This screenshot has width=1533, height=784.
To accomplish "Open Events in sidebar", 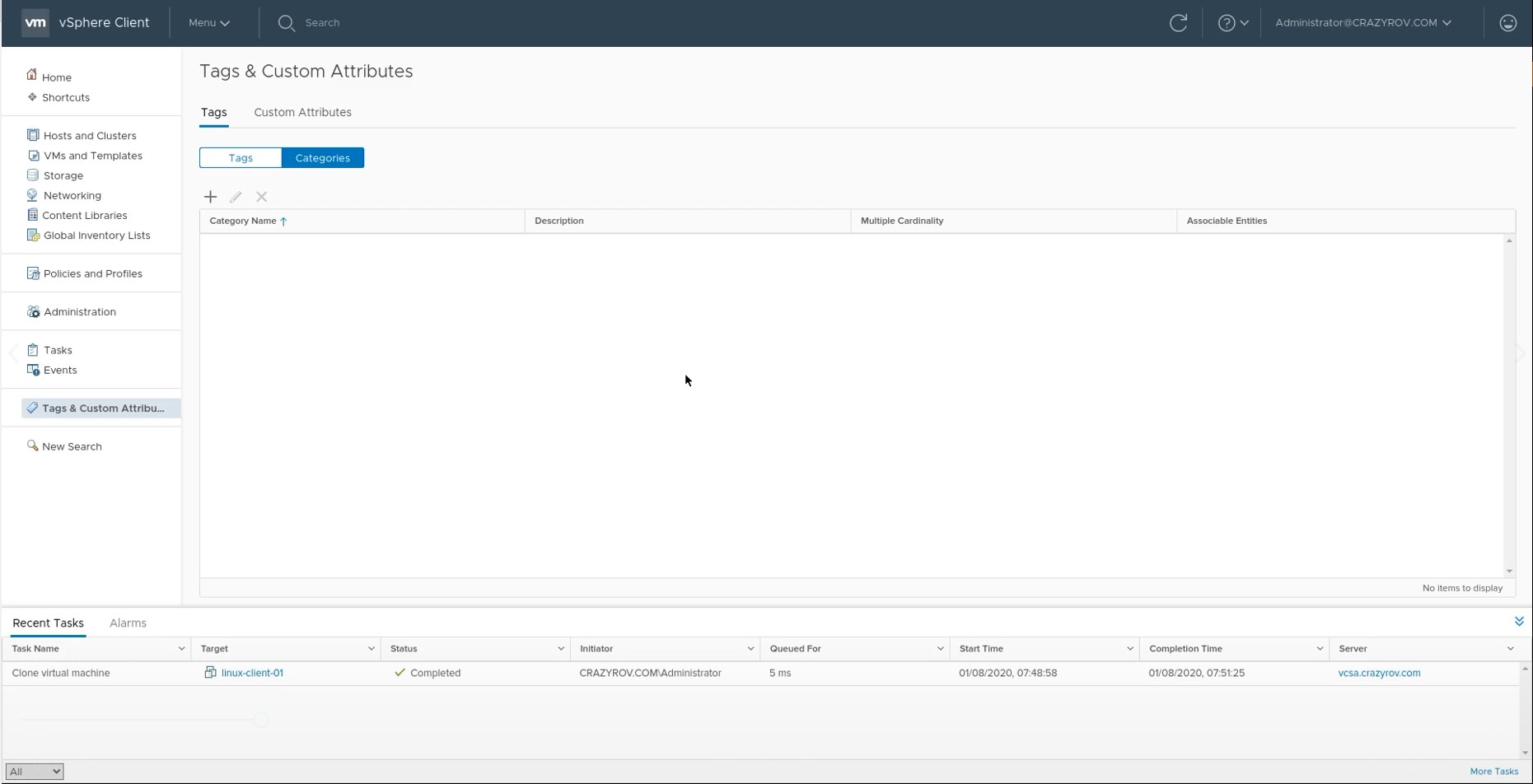I will [x=60, y=370].
